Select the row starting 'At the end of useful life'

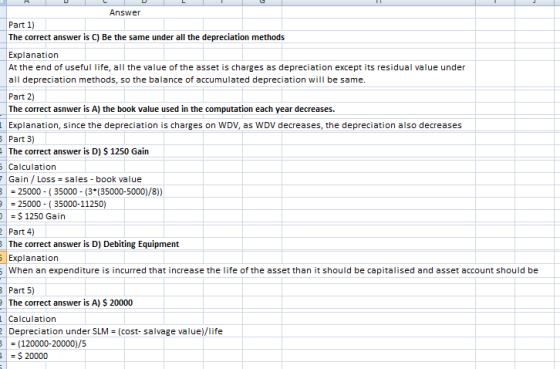pos(237,68)
